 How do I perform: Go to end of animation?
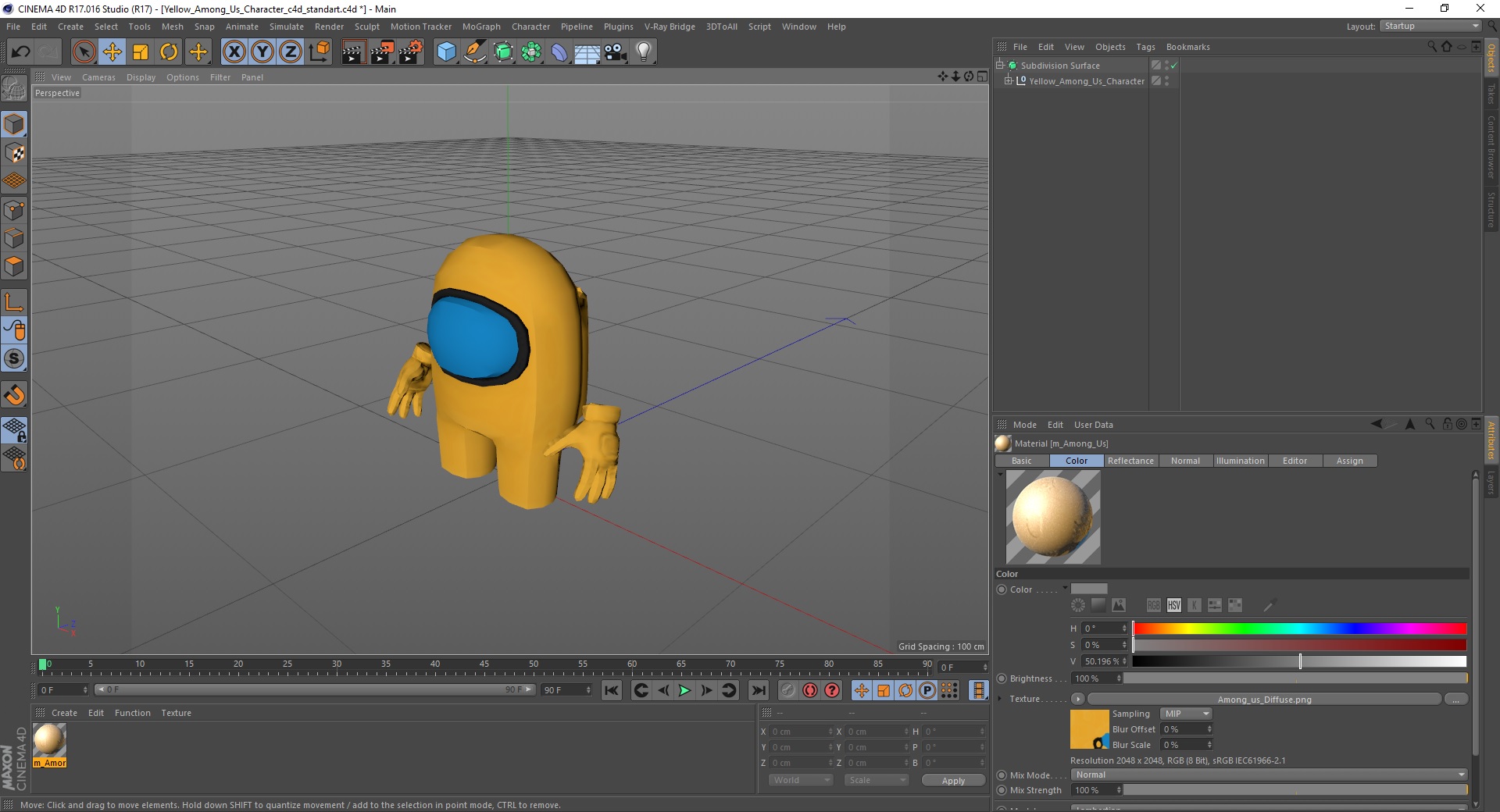758,690
